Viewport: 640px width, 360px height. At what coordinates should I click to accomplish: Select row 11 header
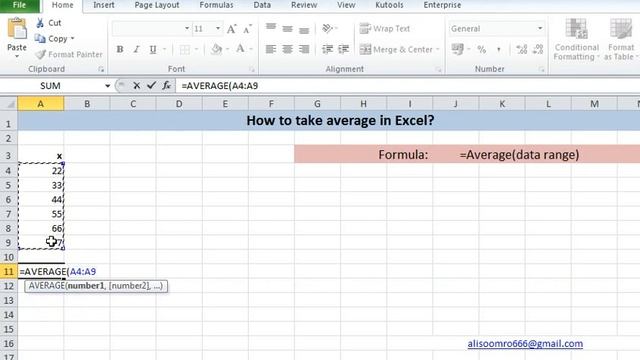[x=9, y=271]
